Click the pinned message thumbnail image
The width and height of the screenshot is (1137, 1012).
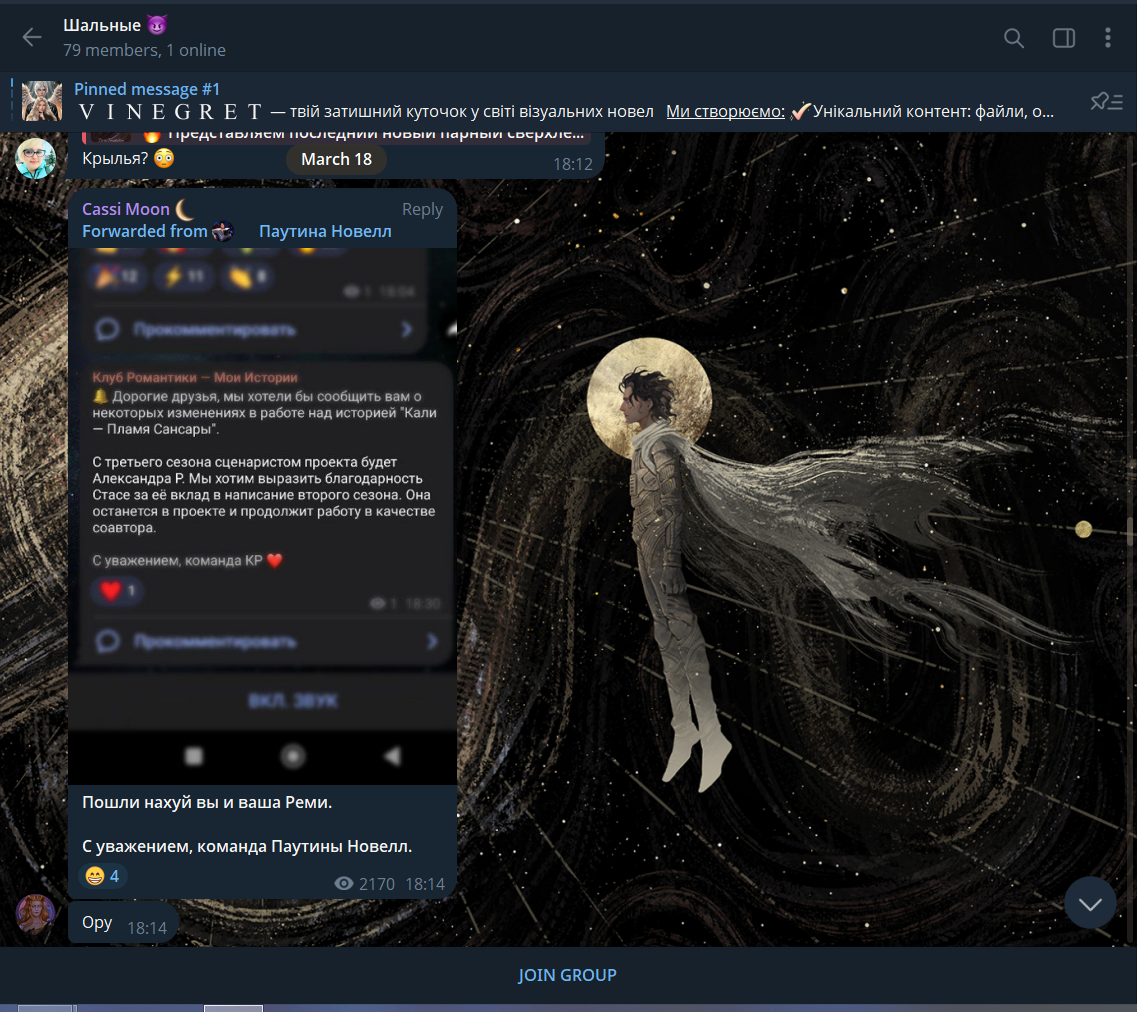(42, 101)
